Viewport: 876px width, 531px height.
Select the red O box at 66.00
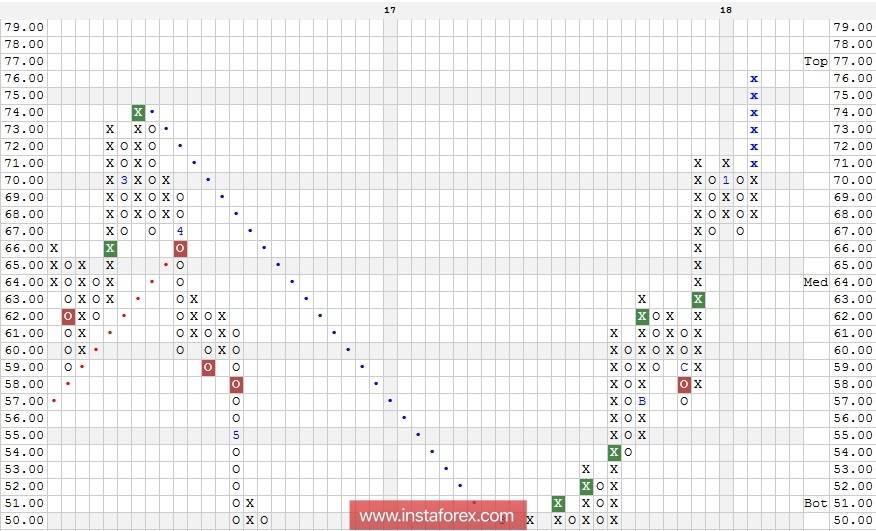pyautogui.click(x=180, y=248)
